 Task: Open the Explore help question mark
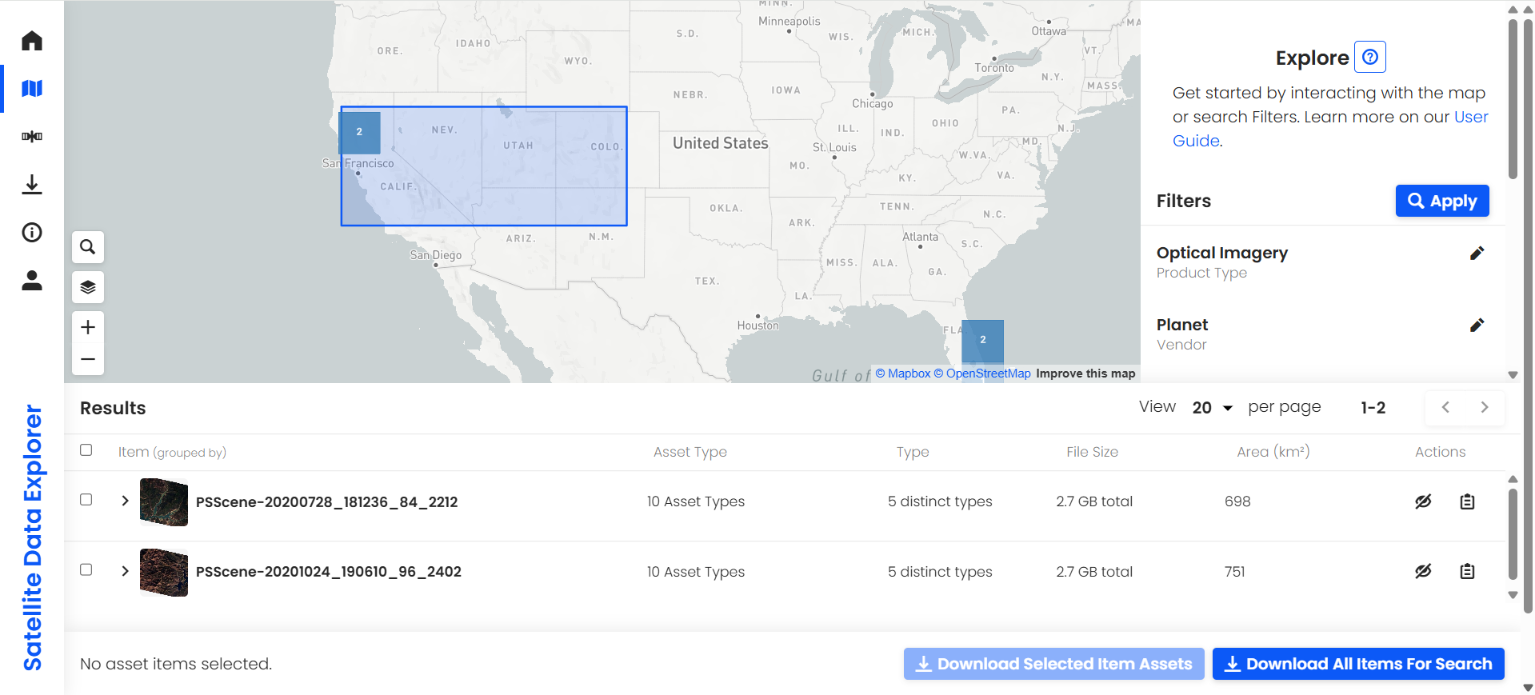tap(1369, 57)
